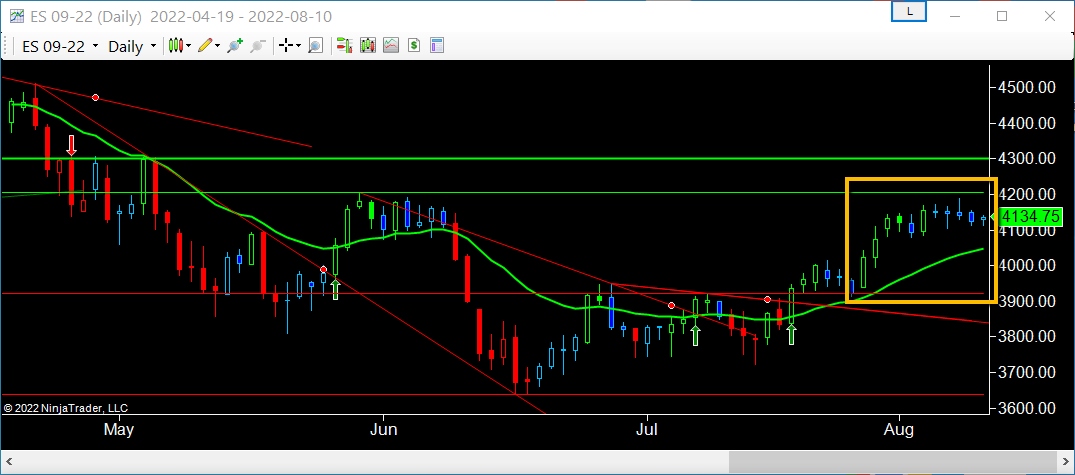Open the Strategies dollar sign icon

pos(414,46)
